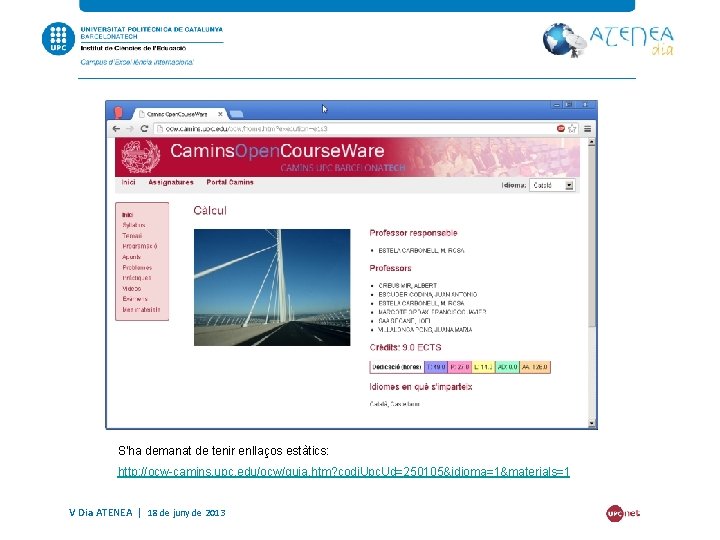Screen dimensions: 720x540
Task: Open a new browser tab
Action: (236, 114)
